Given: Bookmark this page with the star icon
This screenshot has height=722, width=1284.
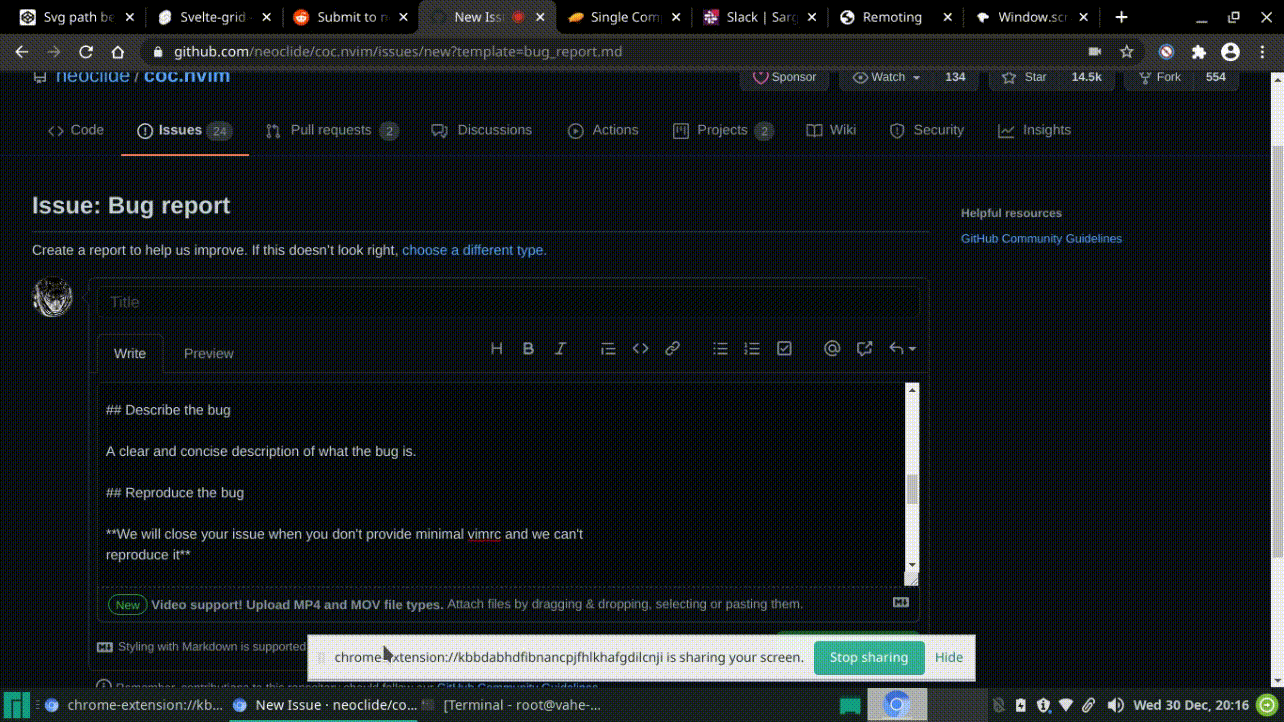Looking at the screenshot, I should point(1126,52).
